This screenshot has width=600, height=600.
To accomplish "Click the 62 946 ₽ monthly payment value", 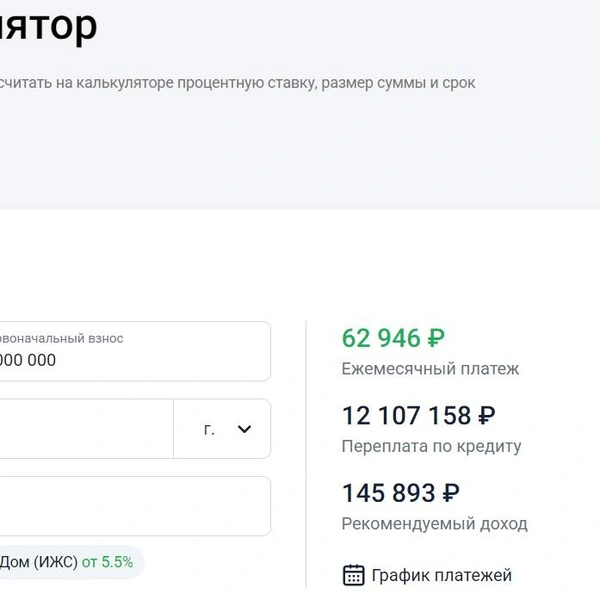I will click(x=393, y=338).
